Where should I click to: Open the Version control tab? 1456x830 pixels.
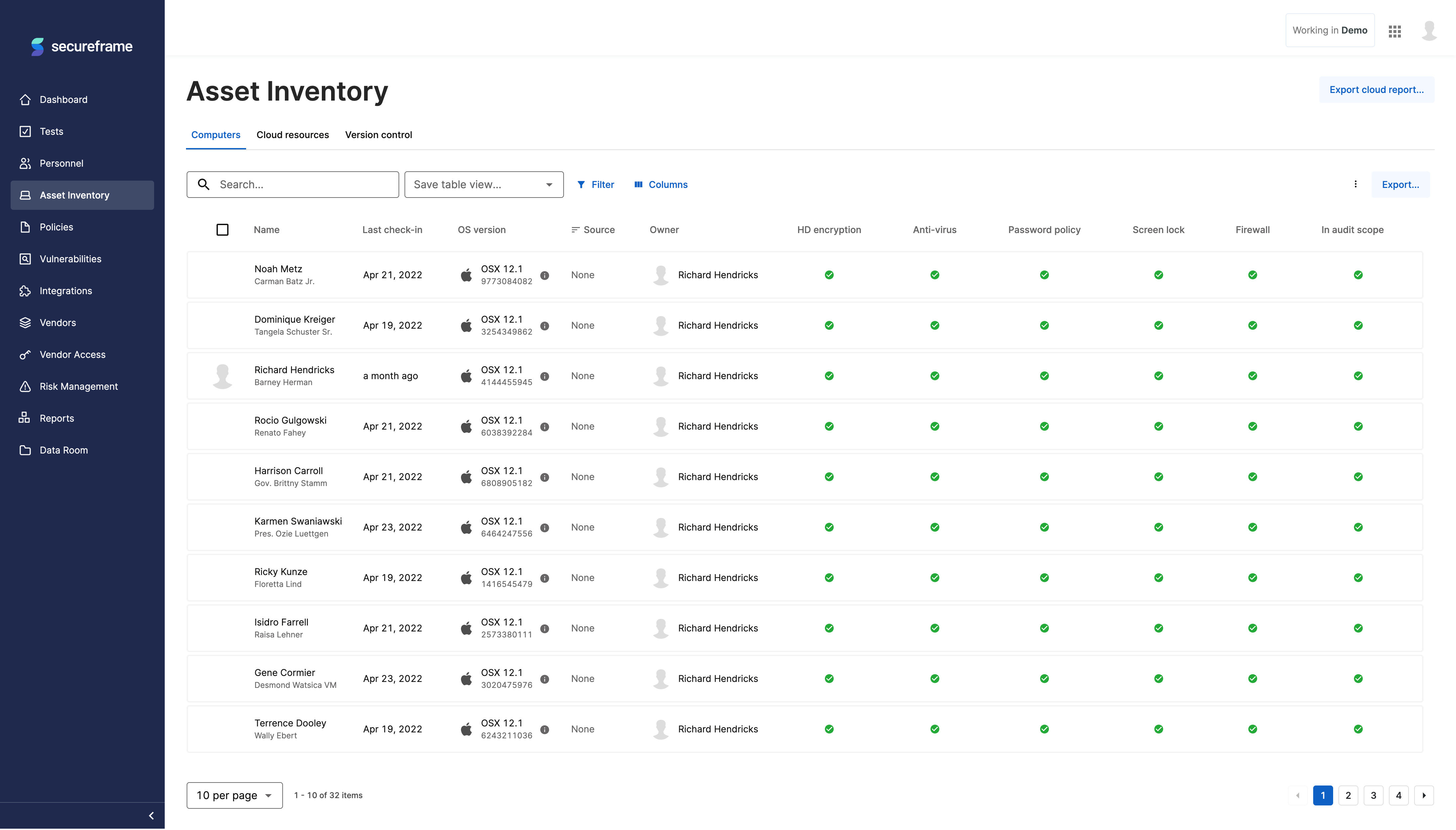tap(378, 134)
